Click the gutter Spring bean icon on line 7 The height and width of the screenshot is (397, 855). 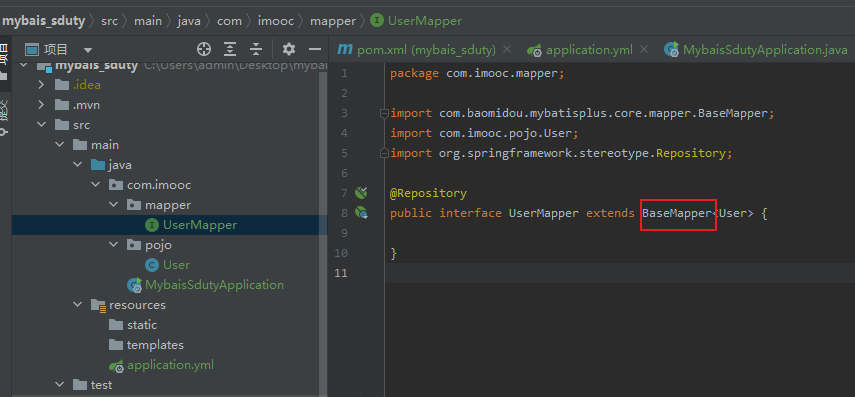pos(361,193)
